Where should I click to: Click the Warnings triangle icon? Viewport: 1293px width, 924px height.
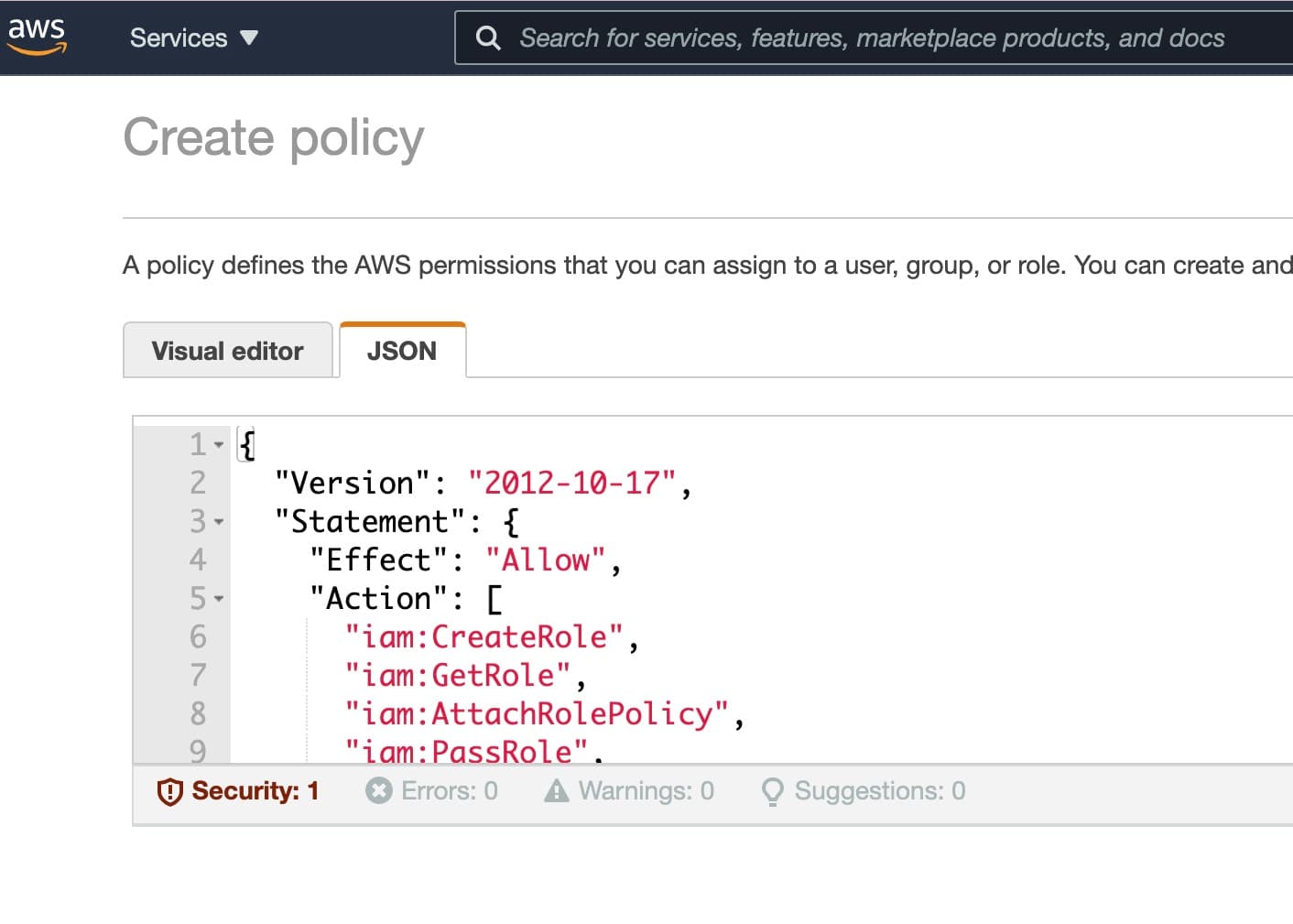[556, 790]
